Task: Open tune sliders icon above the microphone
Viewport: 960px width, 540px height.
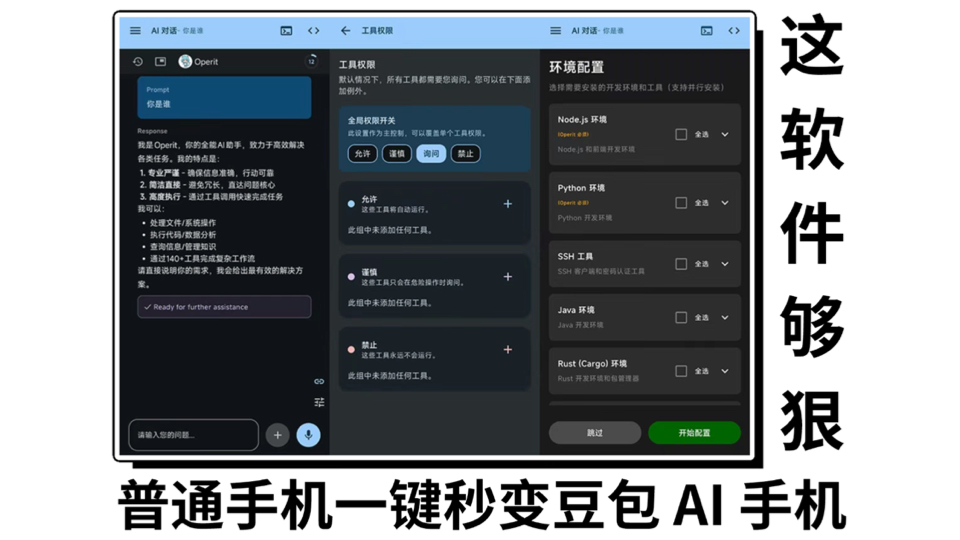Action: tap(319, 402)
